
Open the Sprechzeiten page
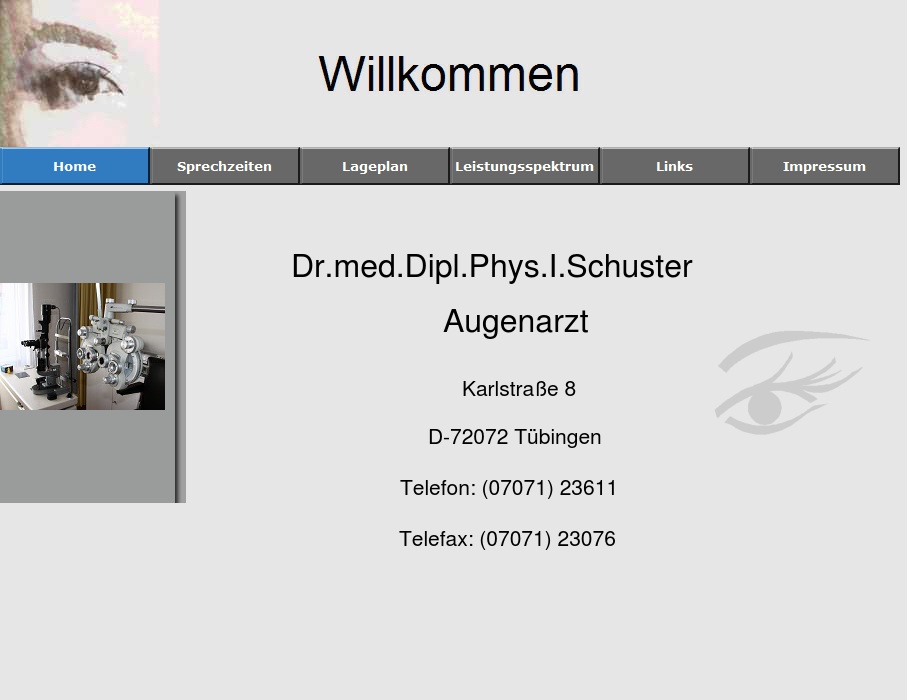coord(224,166)
